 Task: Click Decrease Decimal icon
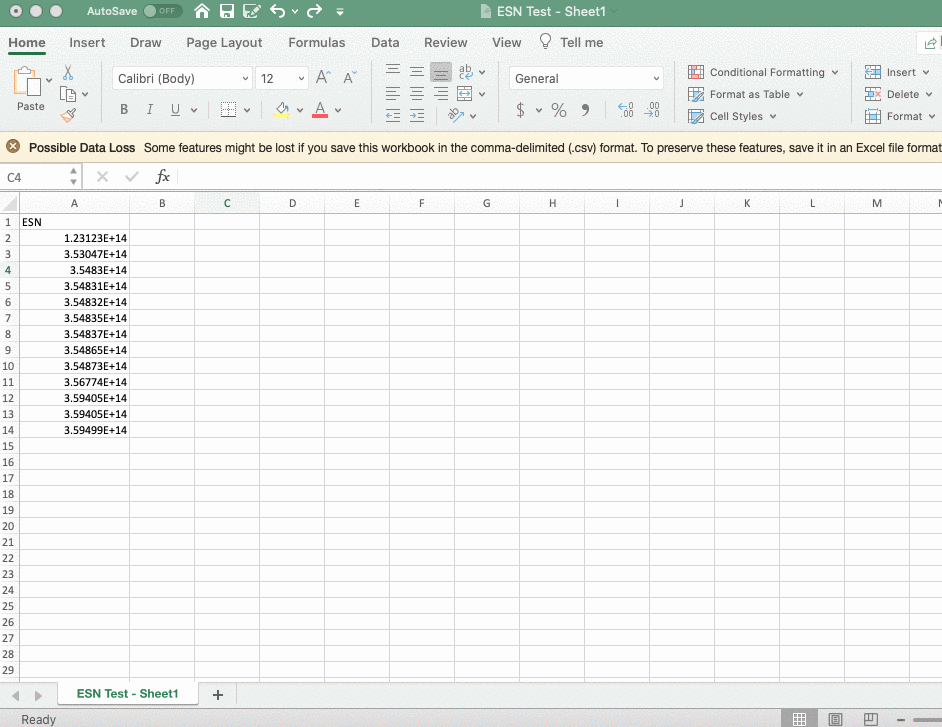pyautogui.click(x=652, y=110)
